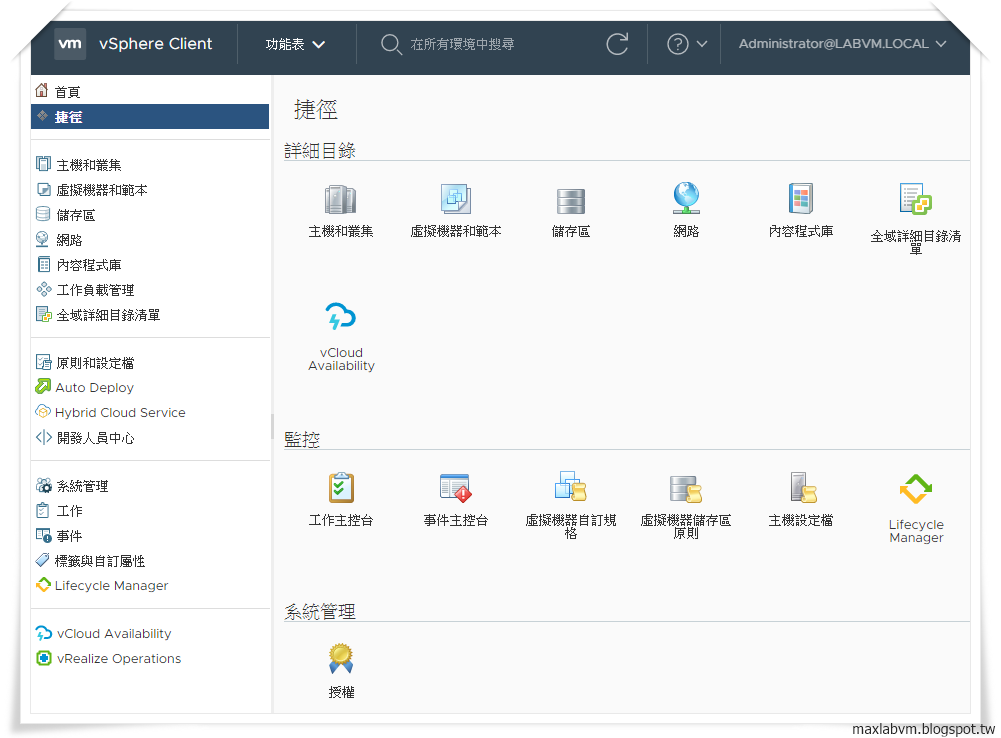This screenshot has height=738, width=1001.
Task: Open the 全域詳細目錄清單 shortcut icon
Action: tap(915, 199)
